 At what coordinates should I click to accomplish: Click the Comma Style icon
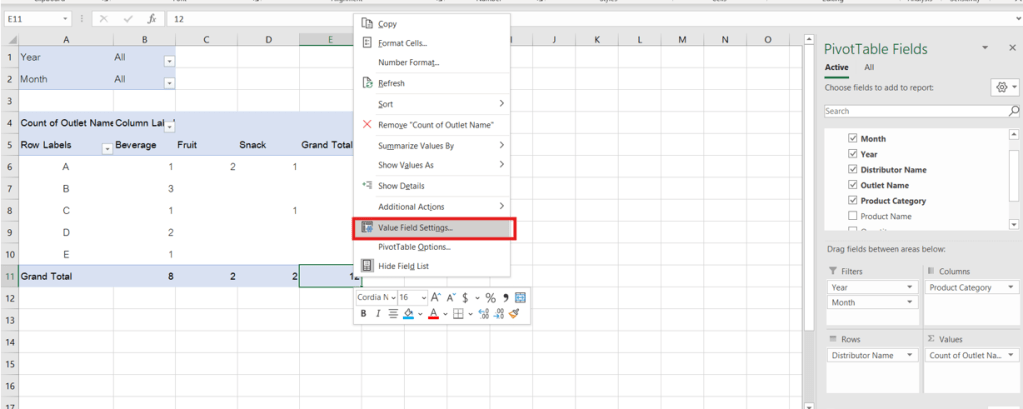(x=506, y=297)
